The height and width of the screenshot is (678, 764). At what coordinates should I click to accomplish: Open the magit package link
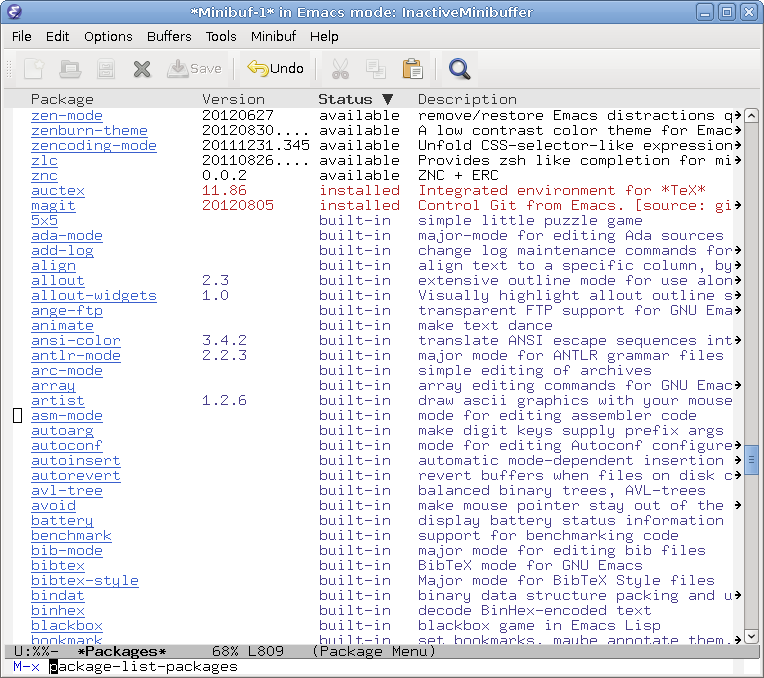pyautogui.click(x=53, y=205)
